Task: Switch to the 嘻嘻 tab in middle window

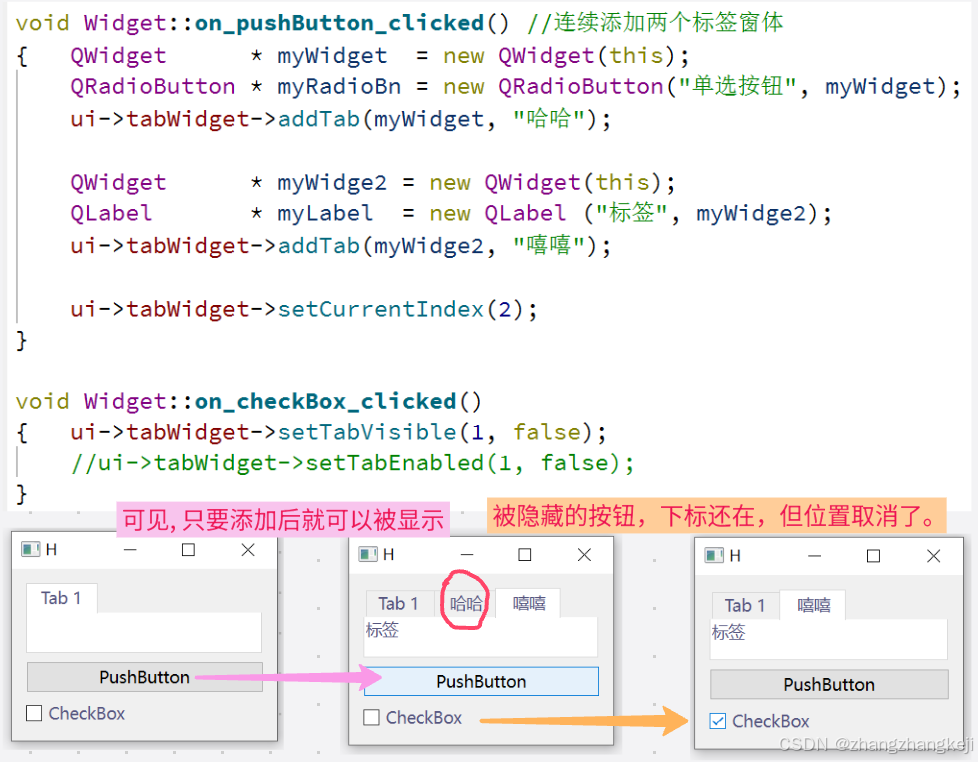Action: pos(528,603)
